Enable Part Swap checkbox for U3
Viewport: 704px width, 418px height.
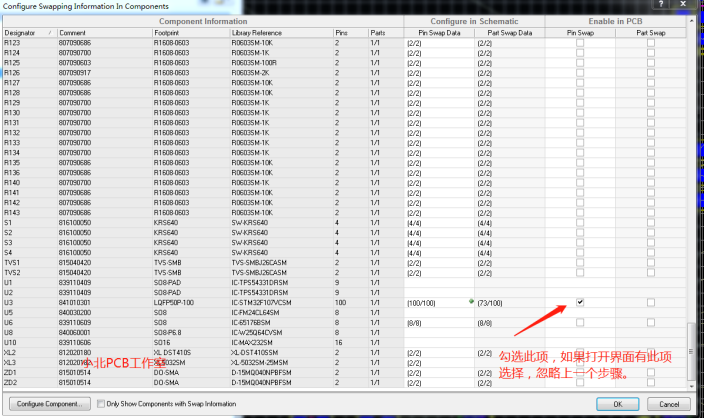651,302
